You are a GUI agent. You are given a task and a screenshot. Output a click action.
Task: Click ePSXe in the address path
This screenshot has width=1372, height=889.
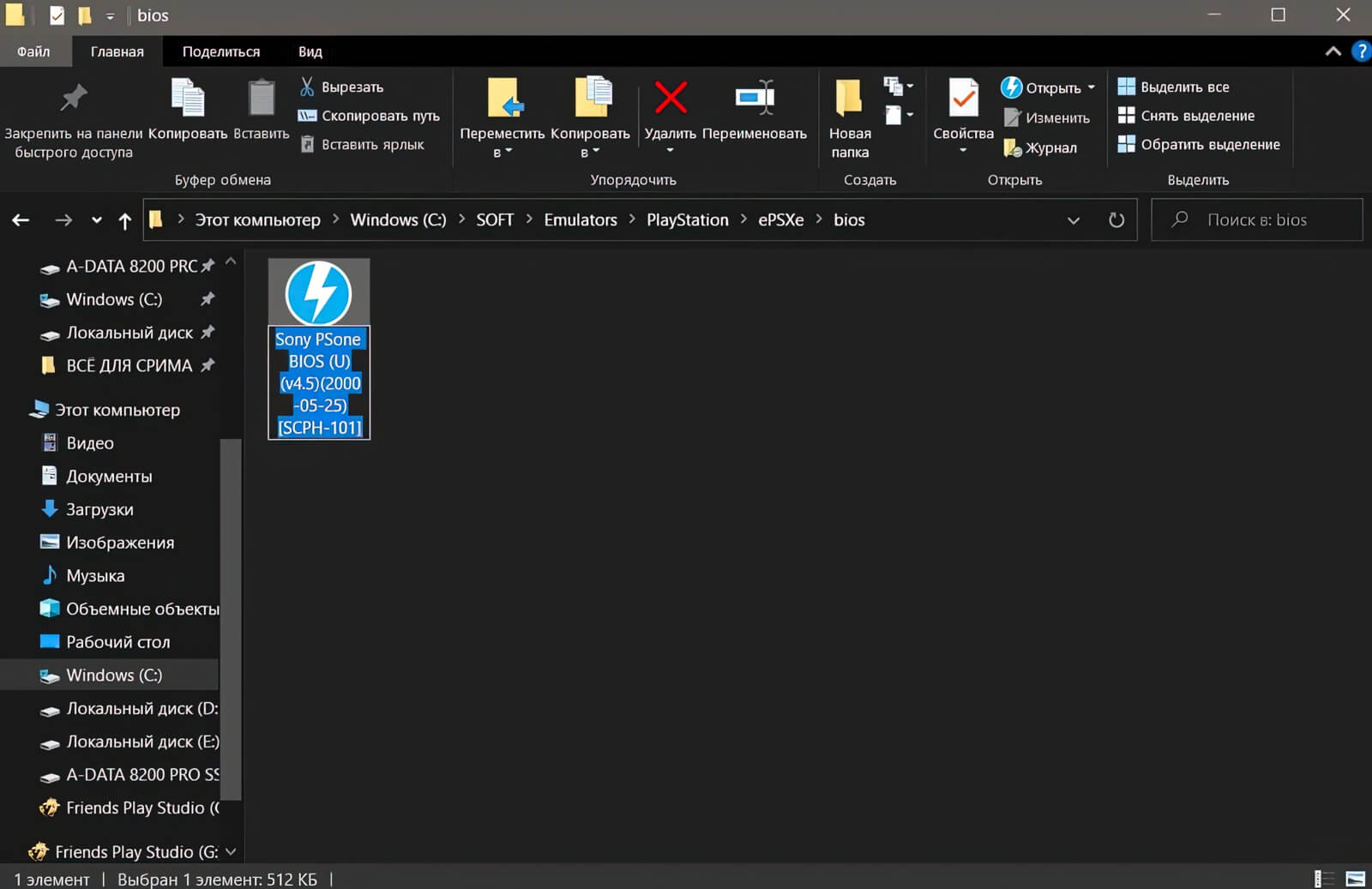click(x=781, y=219)
